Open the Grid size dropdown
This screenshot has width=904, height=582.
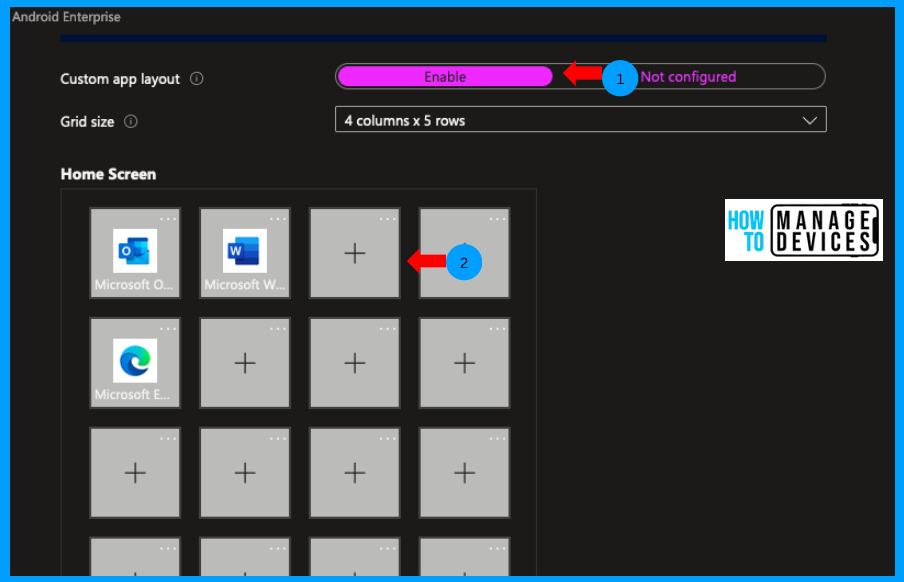[x=581, y=119]
